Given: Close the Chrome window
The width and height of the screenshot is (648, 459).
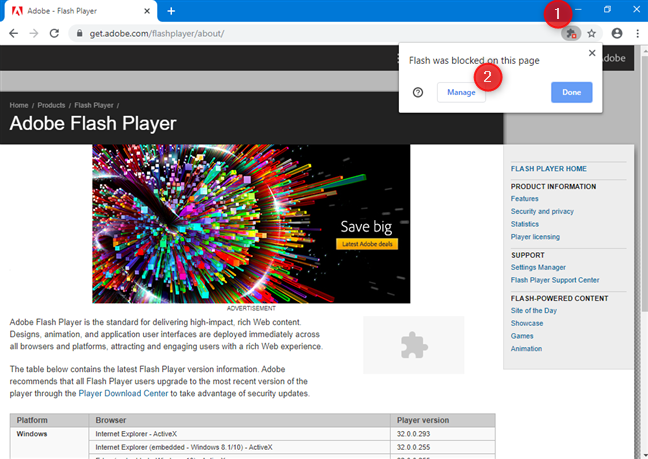Looking at the screenshot, I should point(636,10).
